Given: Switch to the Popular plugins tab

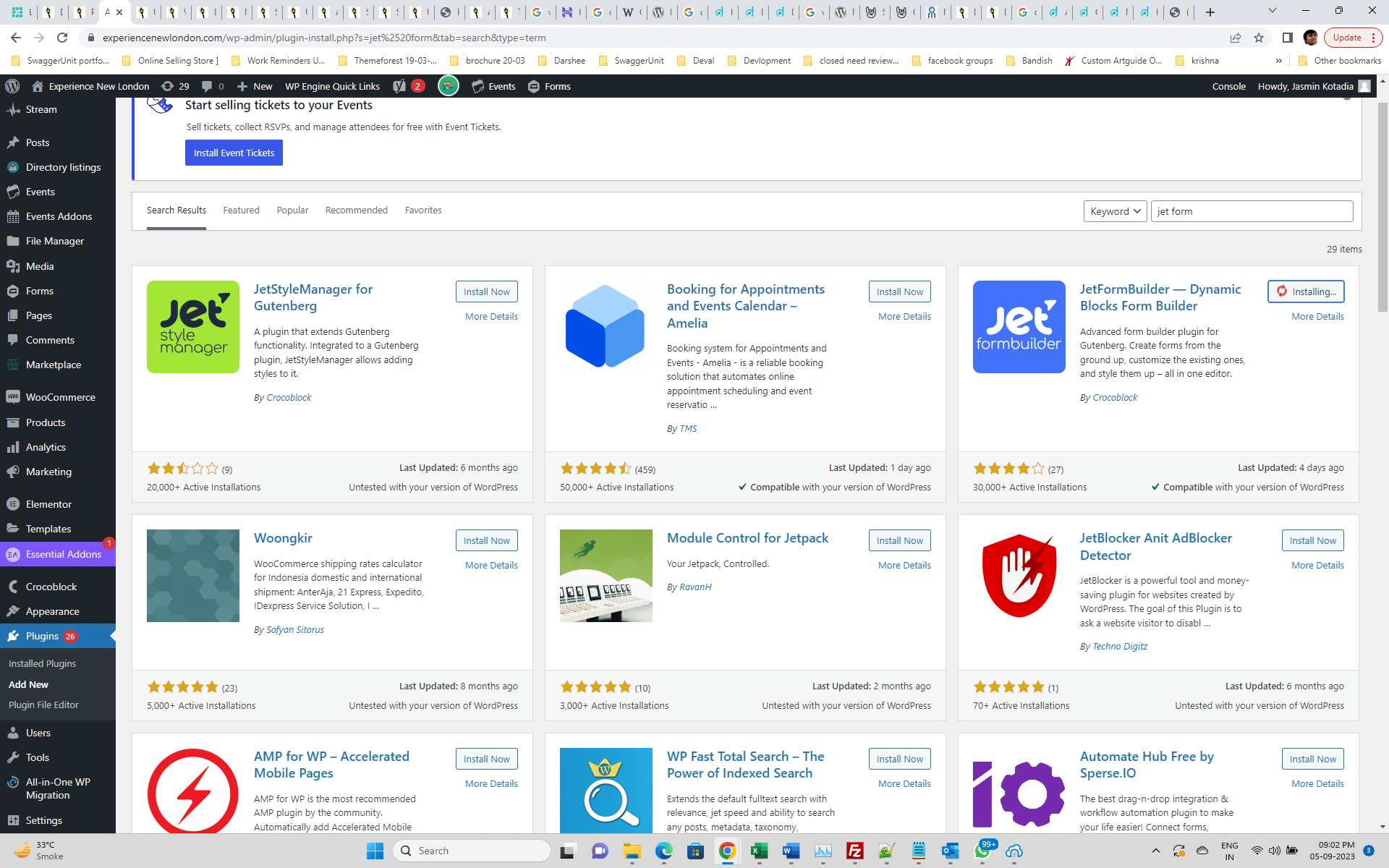Looking at the screenshot, I should pos(292,210).
